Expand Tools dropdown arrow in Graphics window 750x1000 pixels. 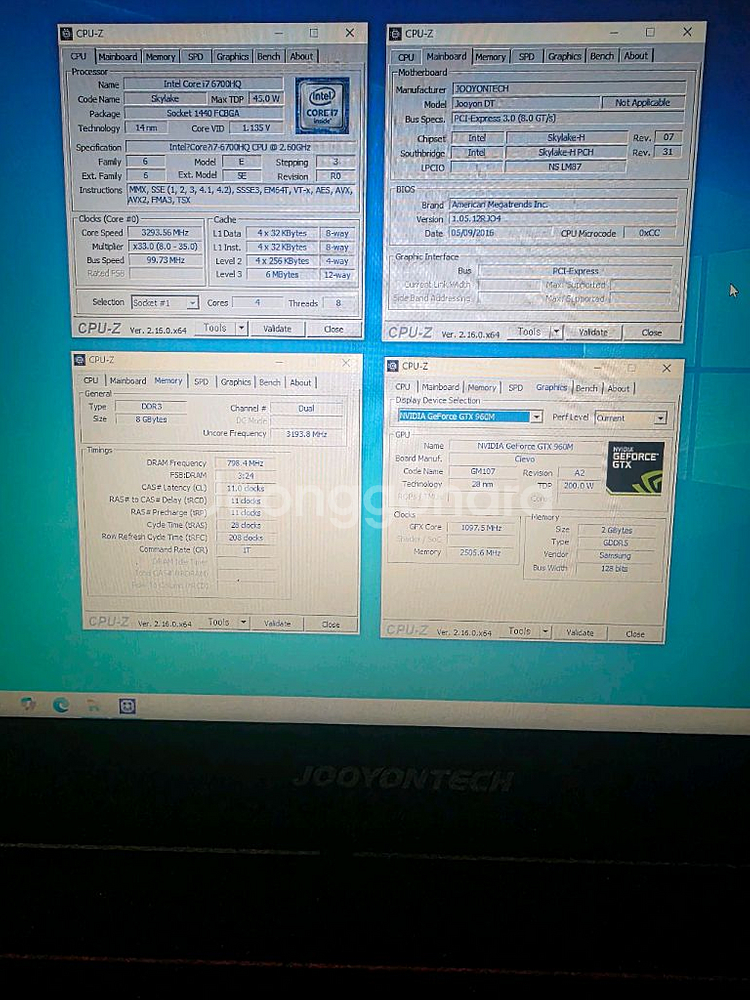click(545, 631)
